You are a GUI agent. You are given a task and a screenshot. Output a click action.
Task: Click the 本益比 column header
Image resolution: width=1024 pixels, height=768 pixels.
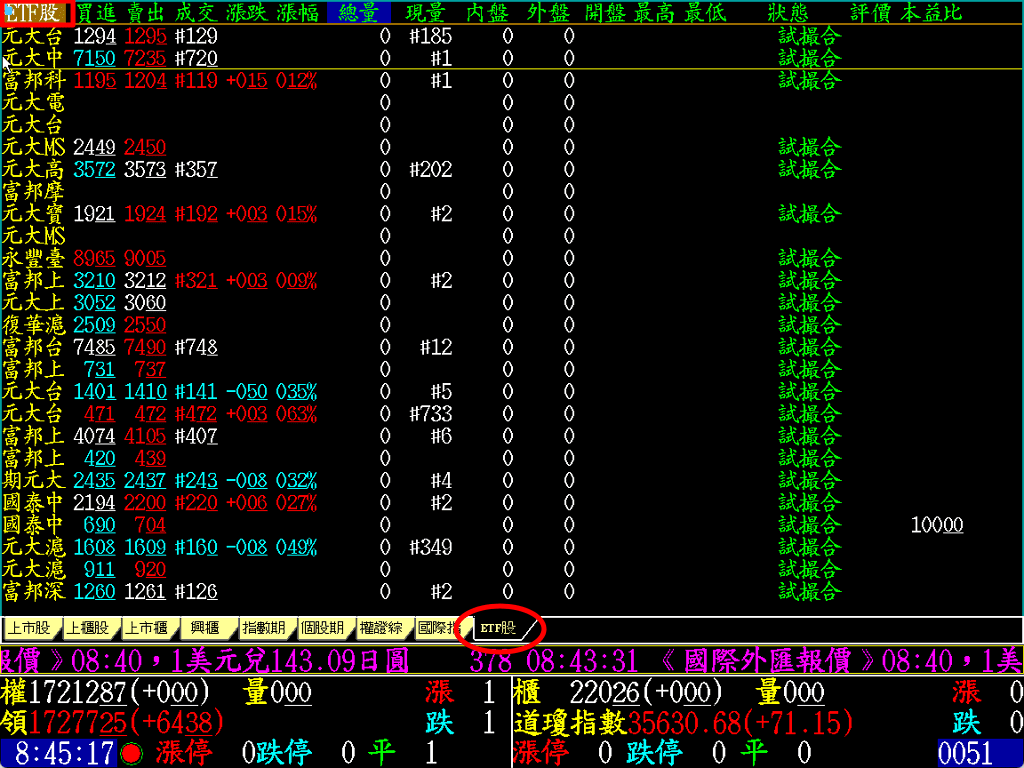pos(931,13)
